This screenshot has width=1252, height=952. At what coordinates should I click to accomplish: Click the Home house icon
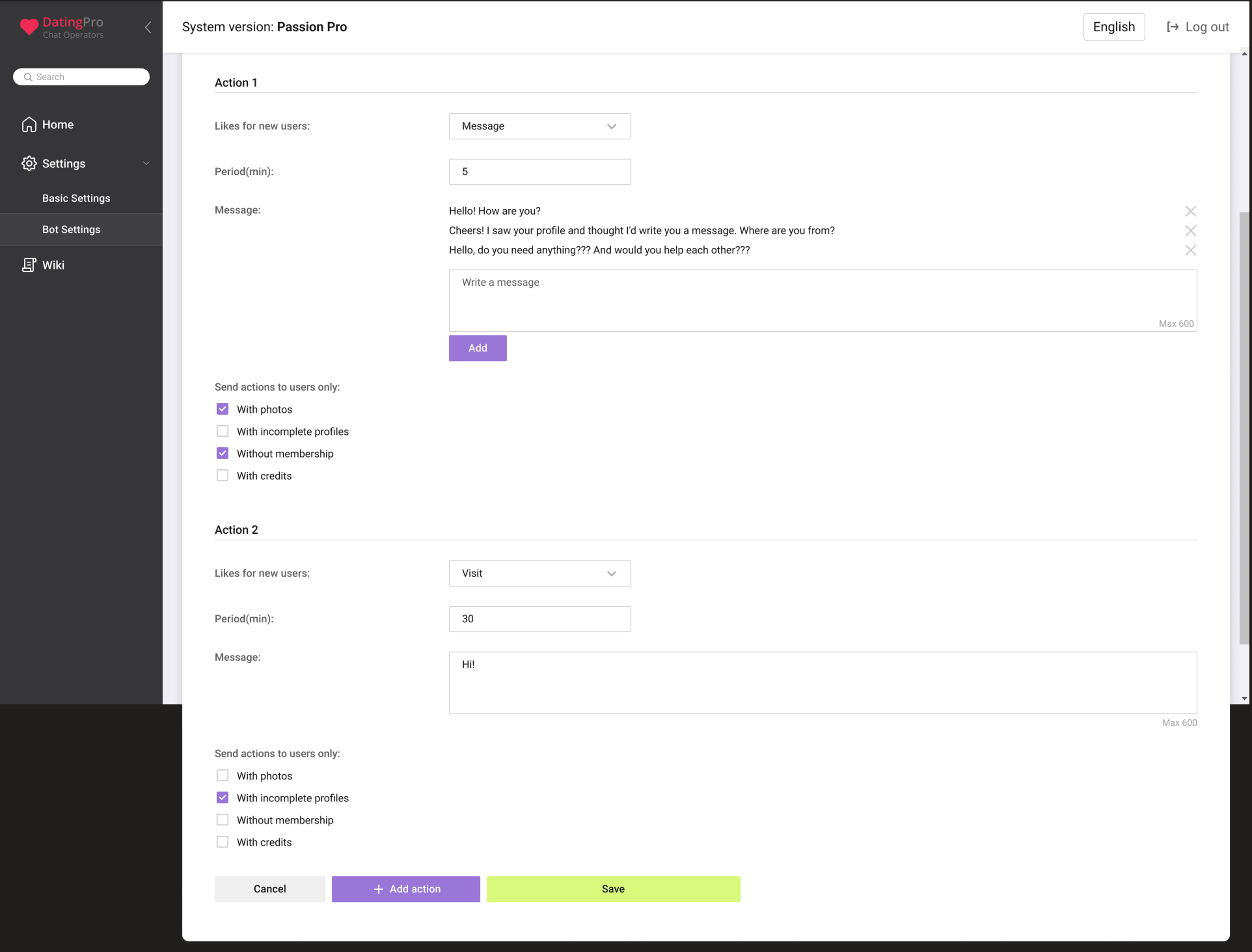[29, 125]
